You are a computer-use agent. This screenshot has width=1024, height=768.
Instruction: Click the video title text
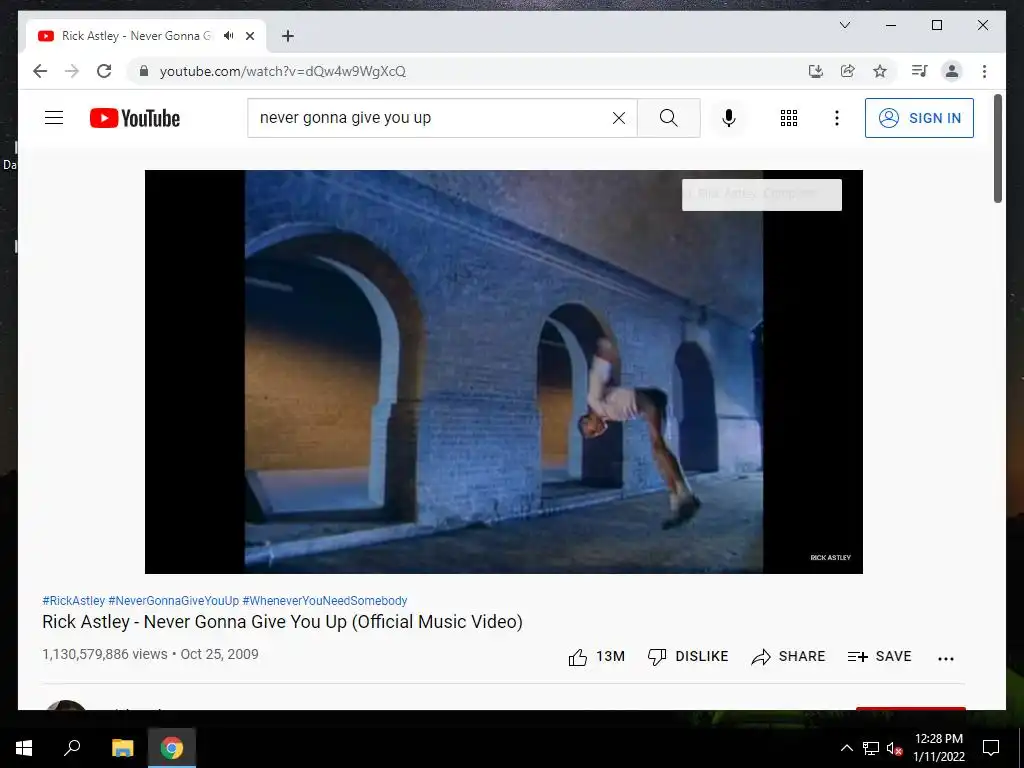(x=282, y=622)
